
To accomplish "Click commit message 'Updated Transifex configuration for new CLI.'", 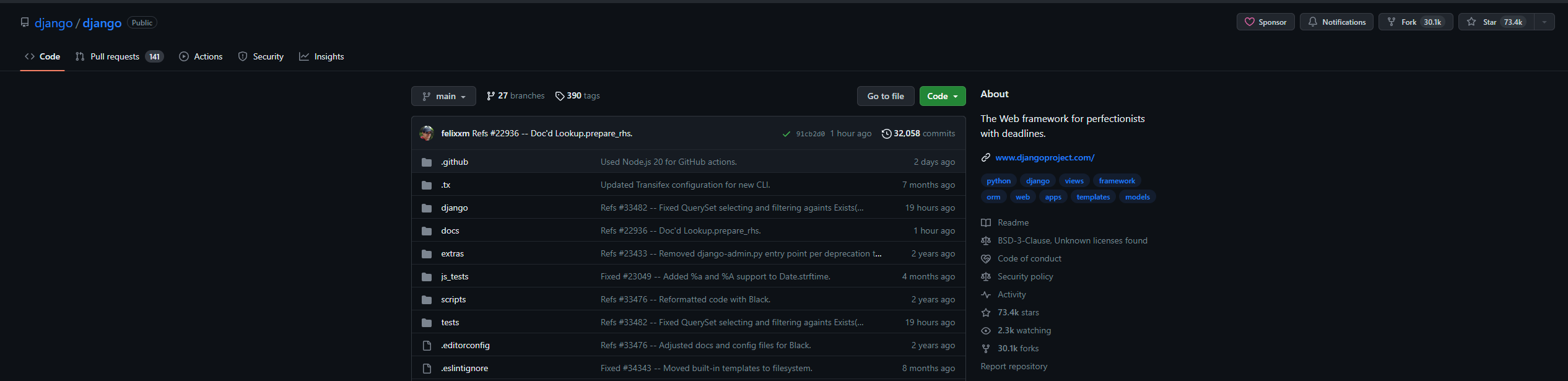I will pyautogui.click(x=686, y=185).
